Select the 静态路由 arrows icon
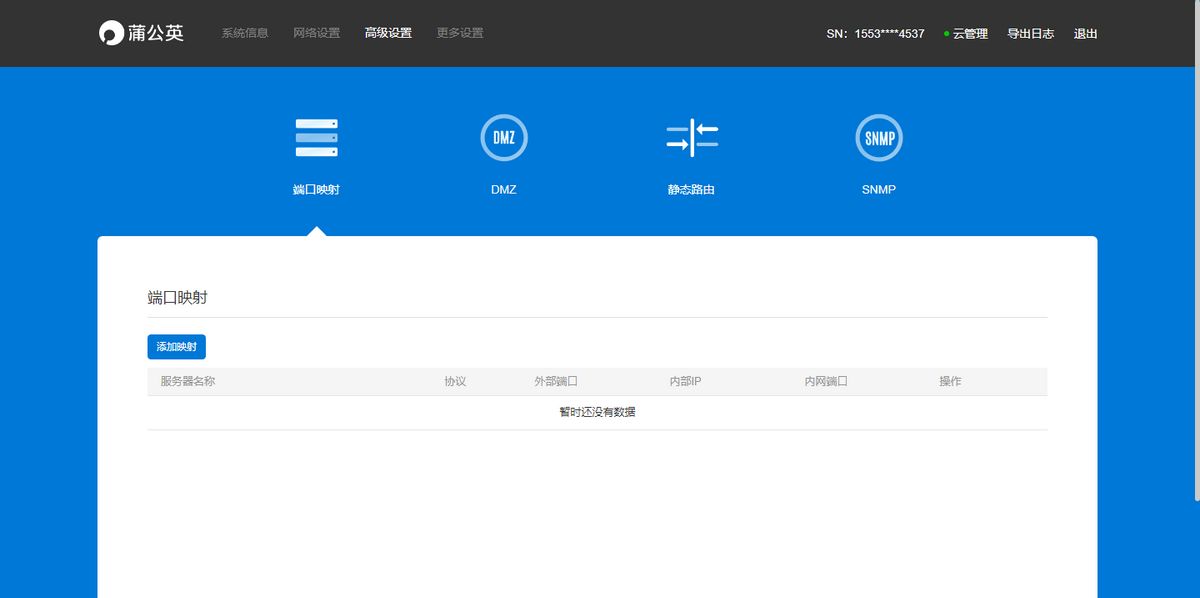 [x=692, y=138]
